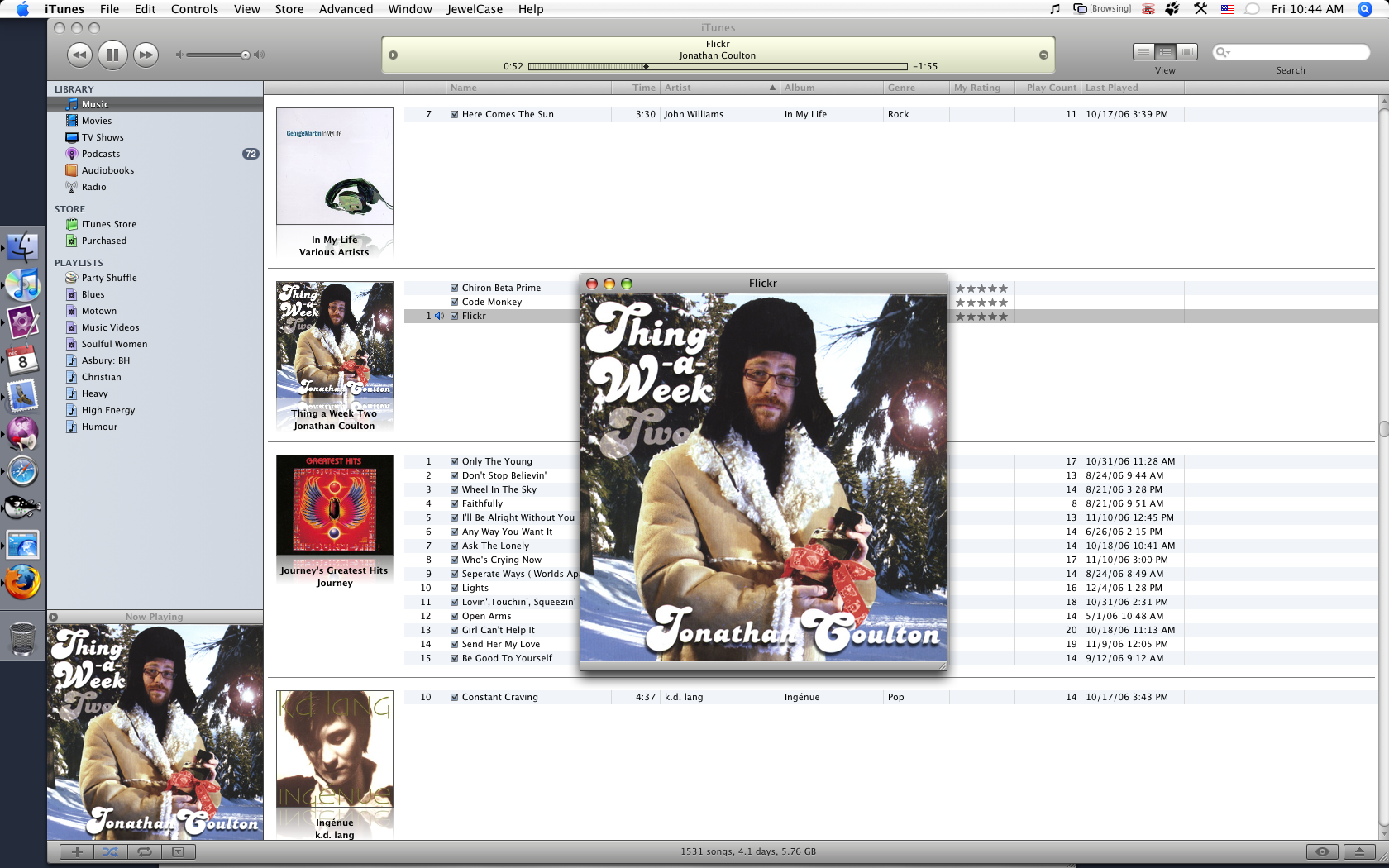1389x868 pixels.
Task: Click the display info left arrow in status display
Action: point(394,55)
